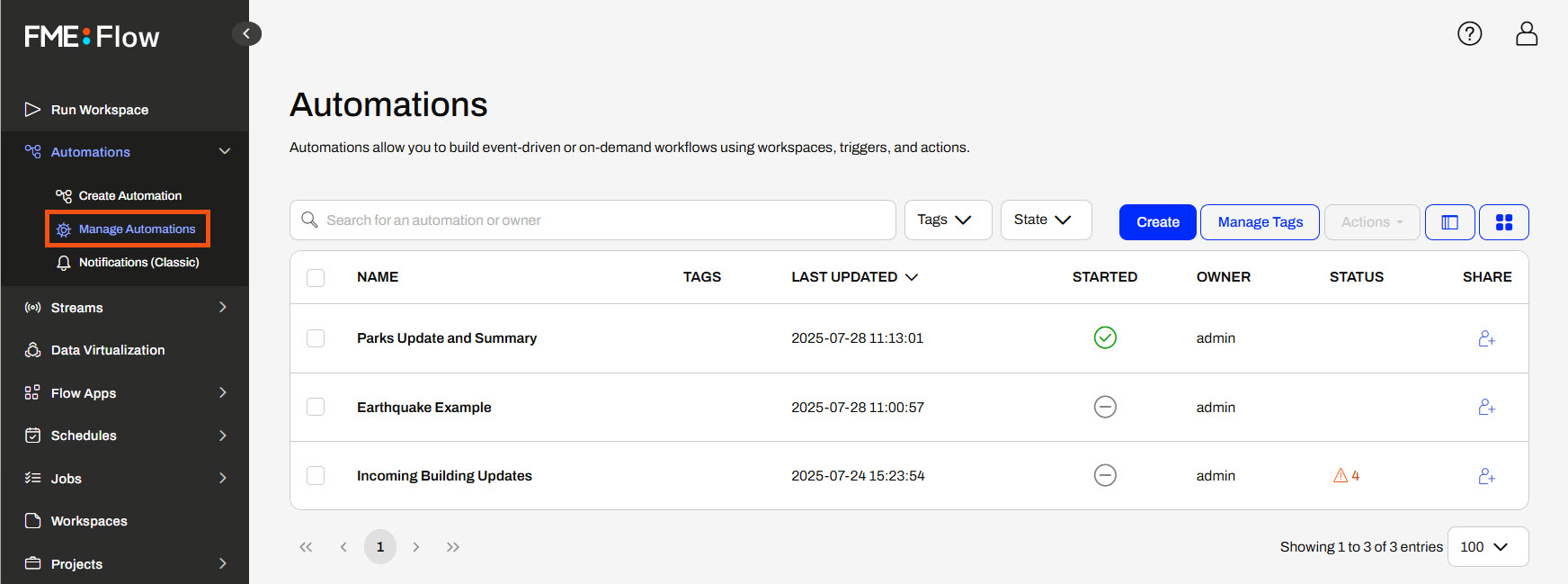Click the blue Create button
Image resolution: width=1568 pixels, height=584 pixels.
tap(1157, 222)
